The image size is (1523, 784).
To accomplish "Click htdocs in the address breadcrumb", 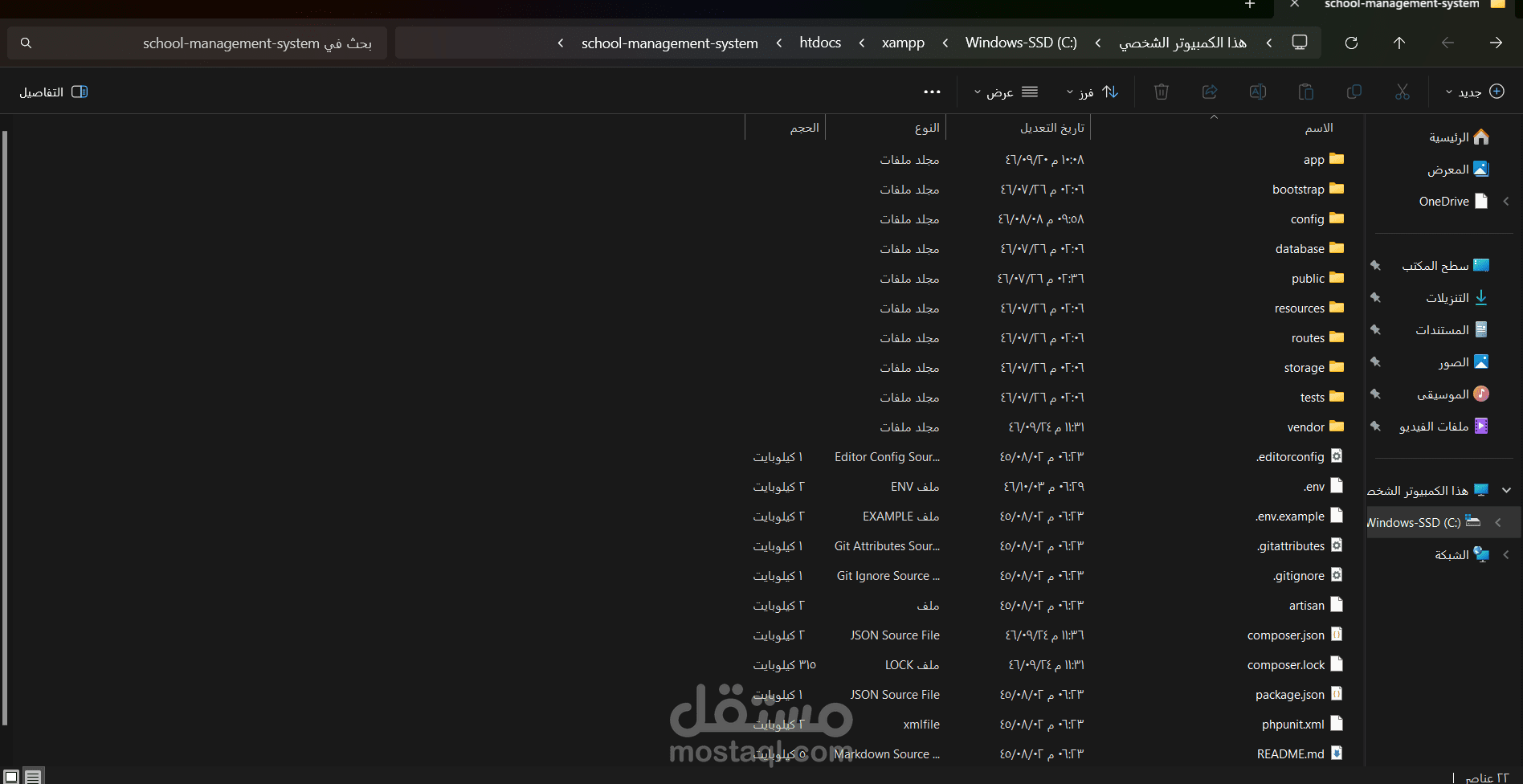I will pos(820,43).
